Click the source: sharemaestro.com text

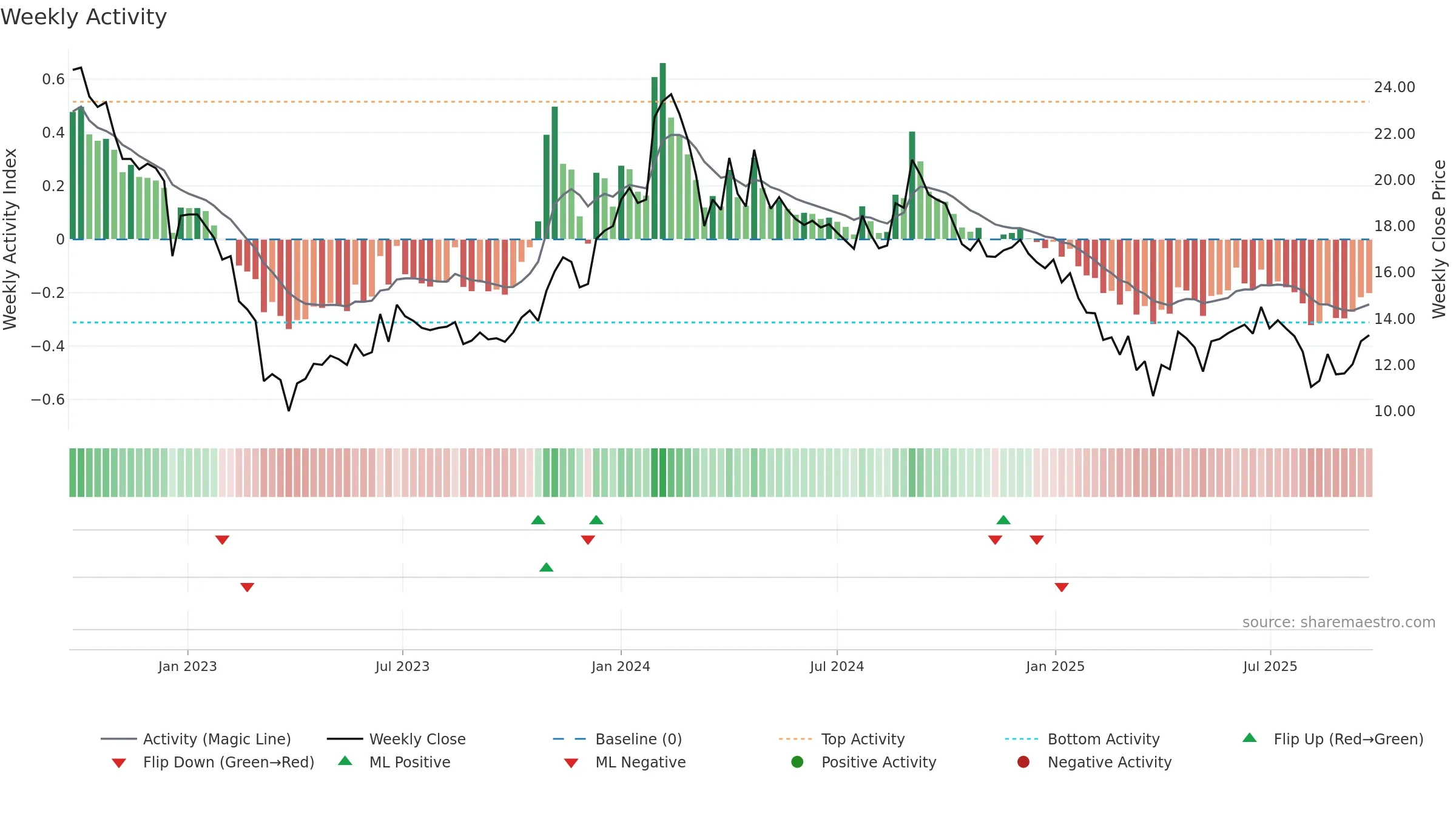pyautogui.click(x=1339, y=622)
